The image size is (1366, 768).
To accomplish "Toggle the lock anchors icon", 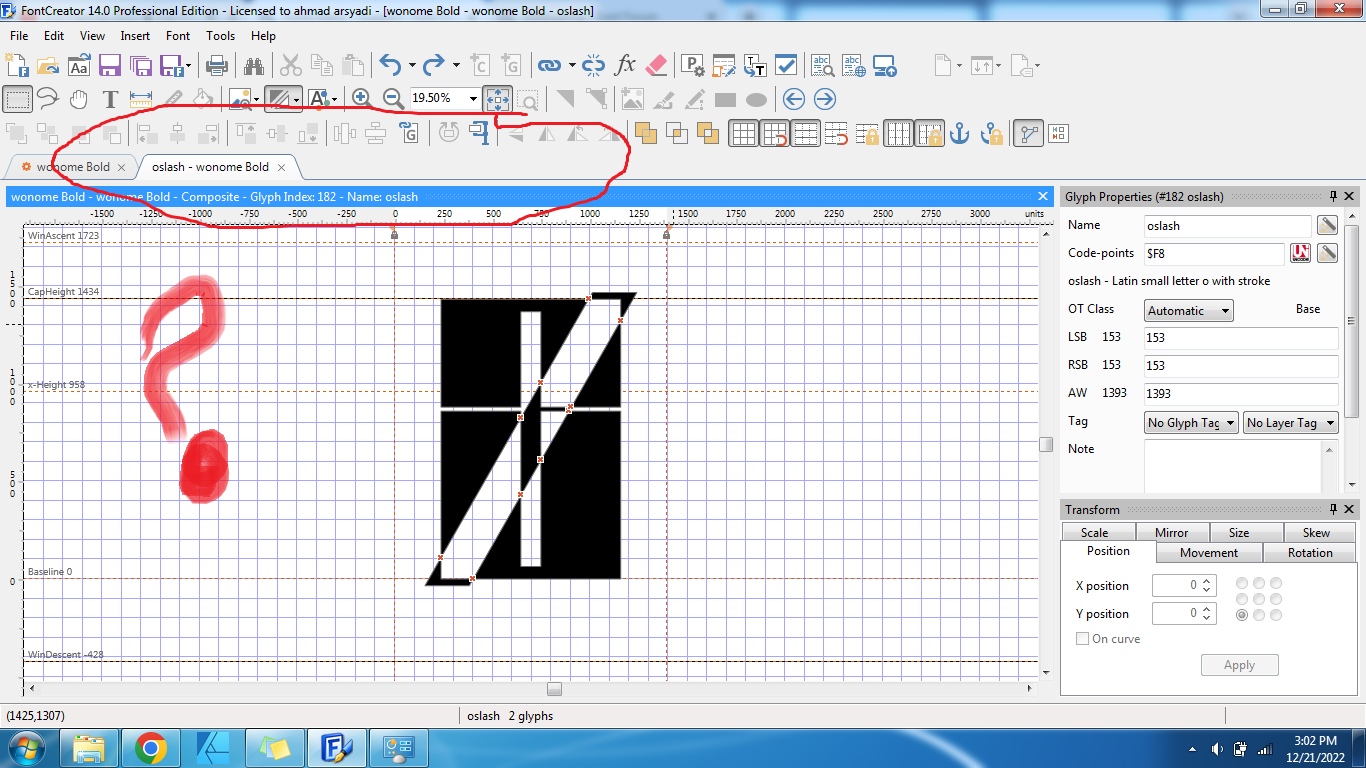I will coord(991,132).
